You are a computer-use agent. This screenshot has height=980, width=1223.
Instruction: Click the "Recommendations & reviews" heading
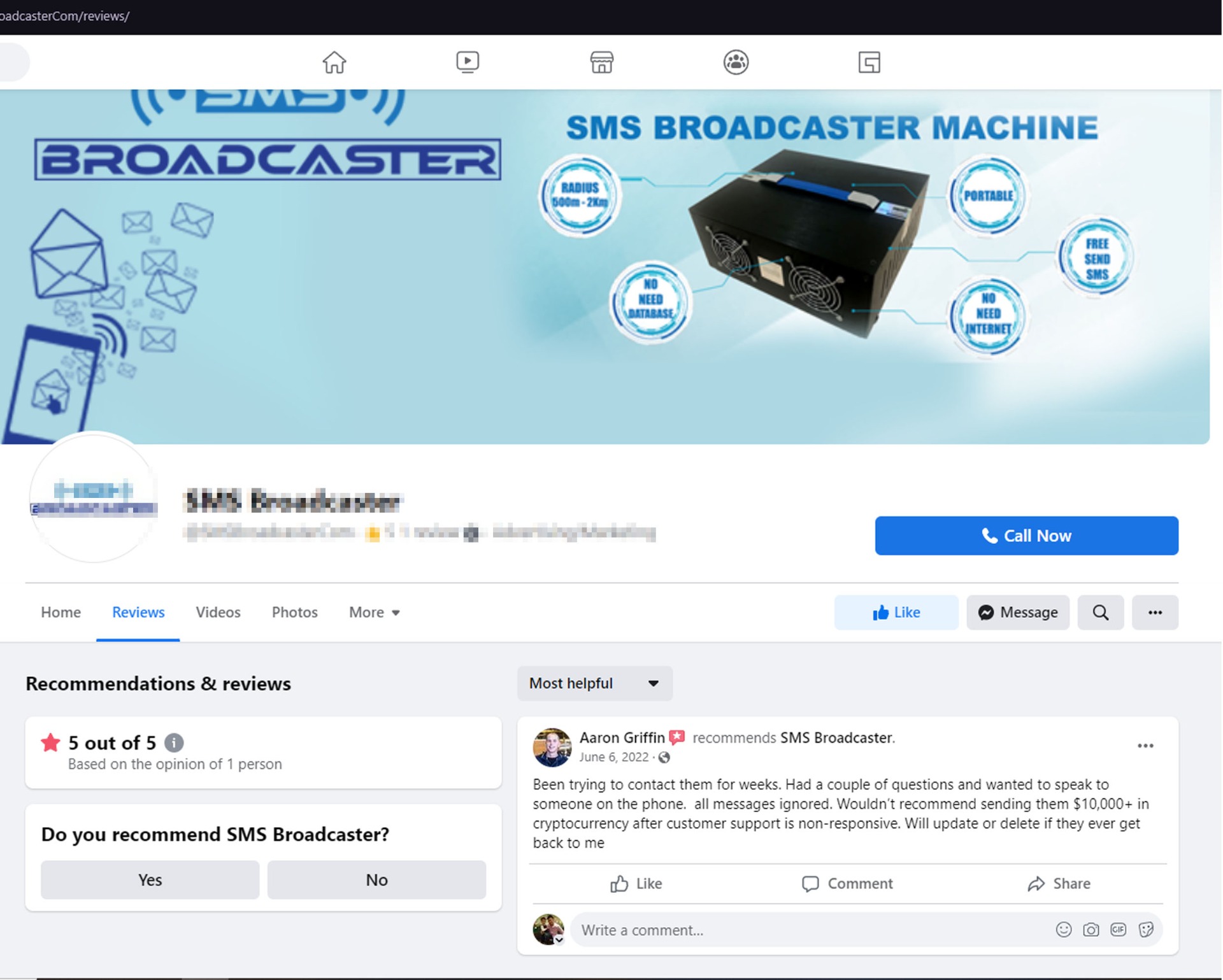tap(158, 683)
